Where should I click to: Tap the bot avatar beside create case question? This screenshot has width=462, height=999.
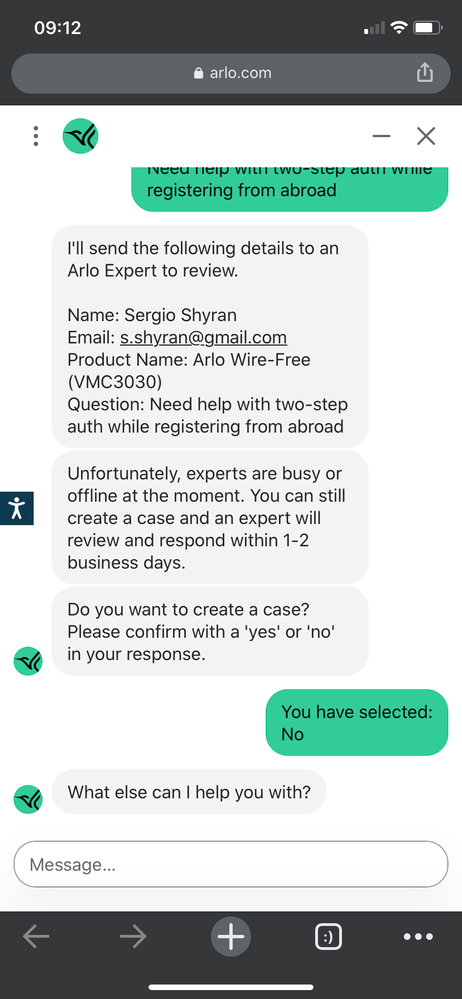pos(28,661)
